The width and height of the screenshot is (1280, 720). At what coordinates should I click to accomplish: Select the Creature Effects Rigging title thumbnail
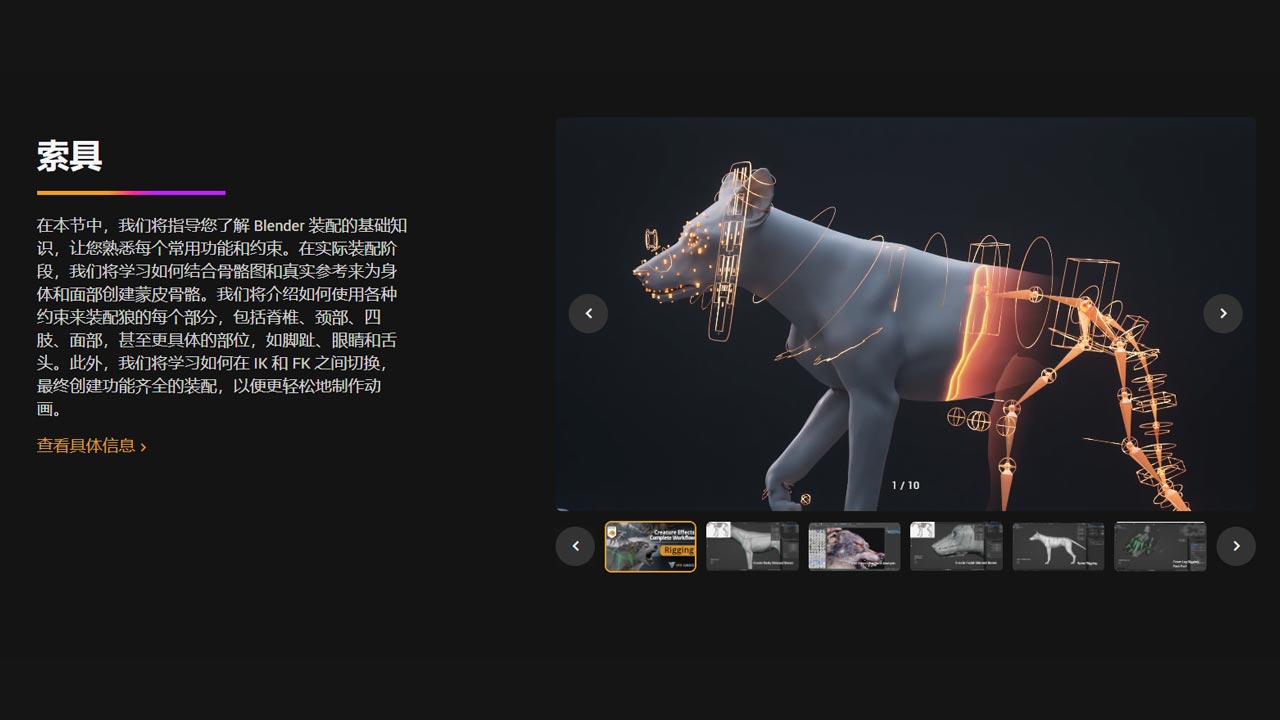pos(650,546)
